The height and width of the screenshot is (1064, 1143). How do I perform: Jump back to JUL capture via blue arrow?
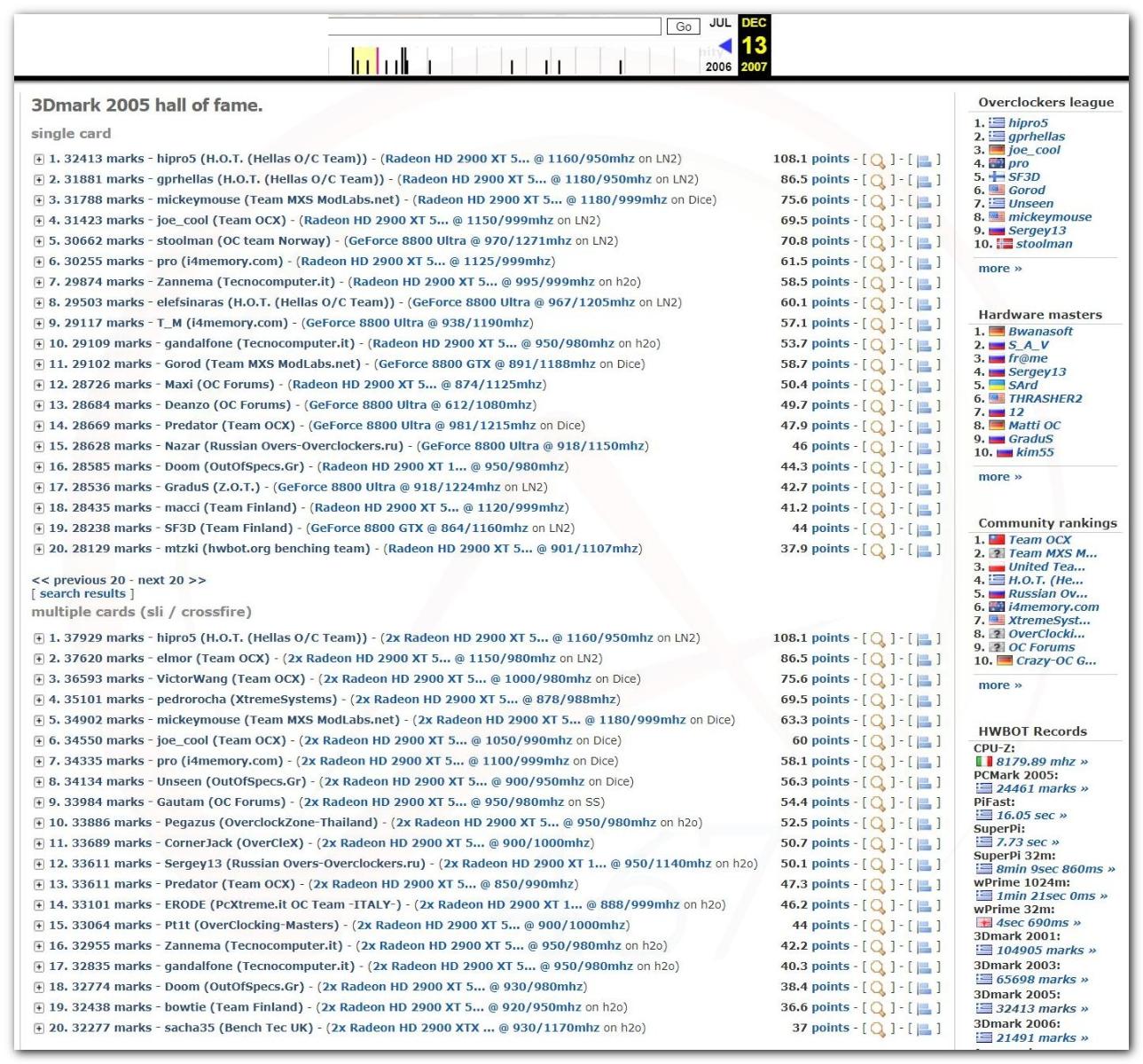click(x=724, y=45)
